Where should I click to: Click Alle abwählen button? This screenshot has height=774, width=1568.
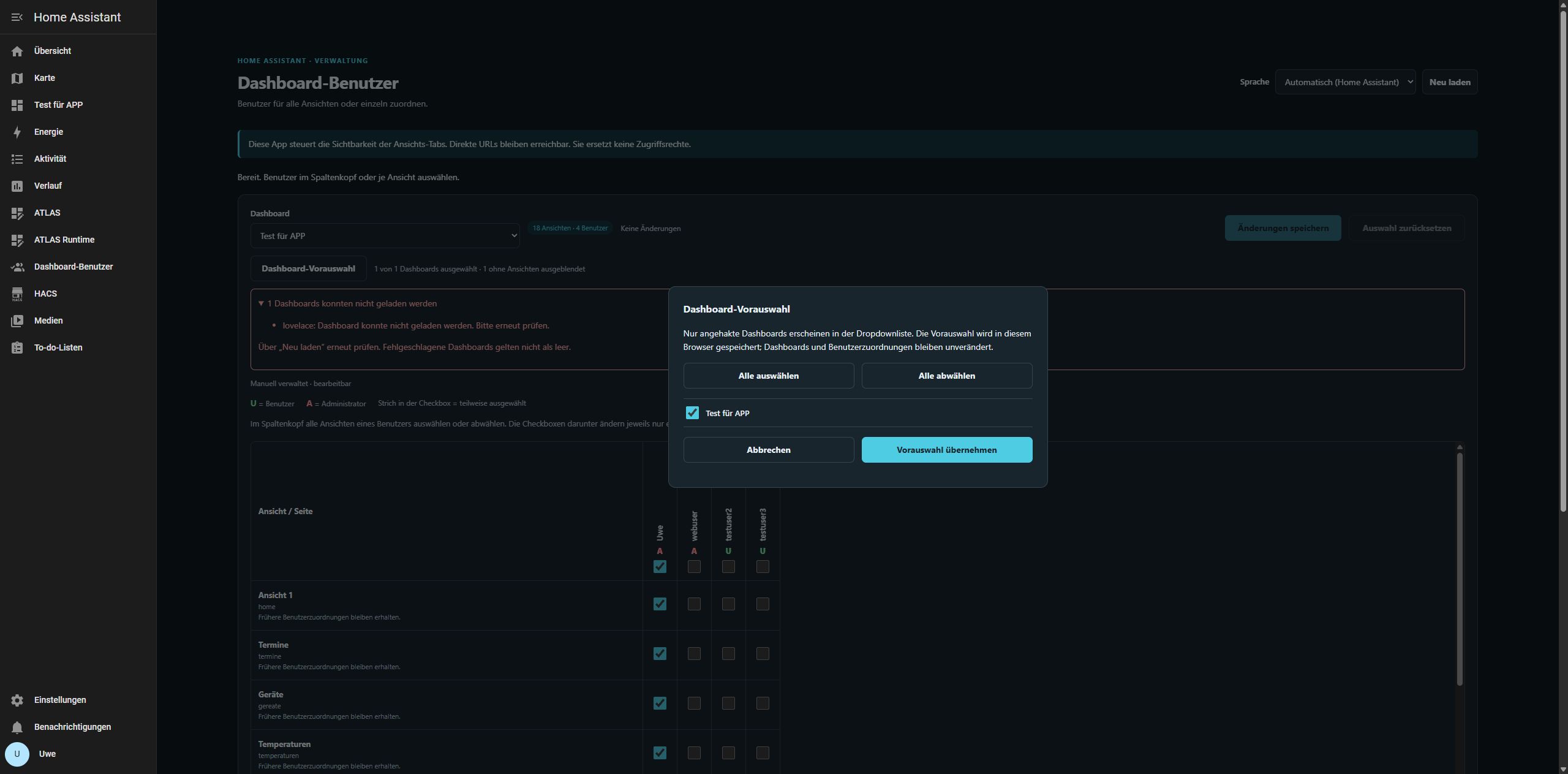coord(947,376)
